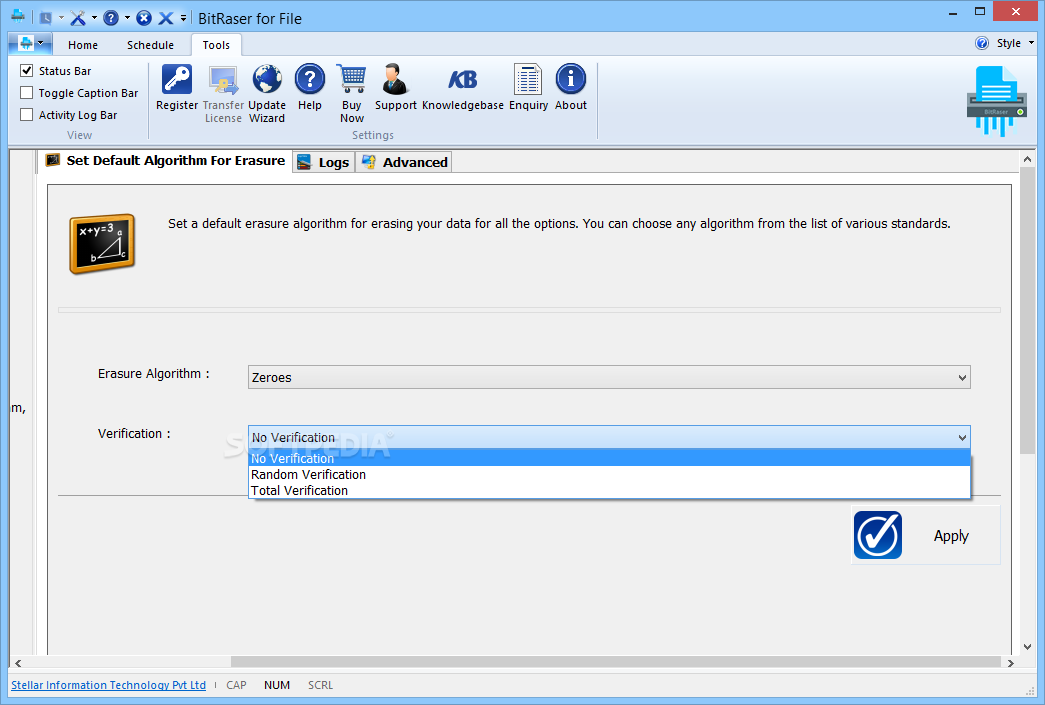Image resolution: width=1045 pixels, height=705 pixels.
Task: Expand the Style dropdown arrow
Action: click(1031, 43)
